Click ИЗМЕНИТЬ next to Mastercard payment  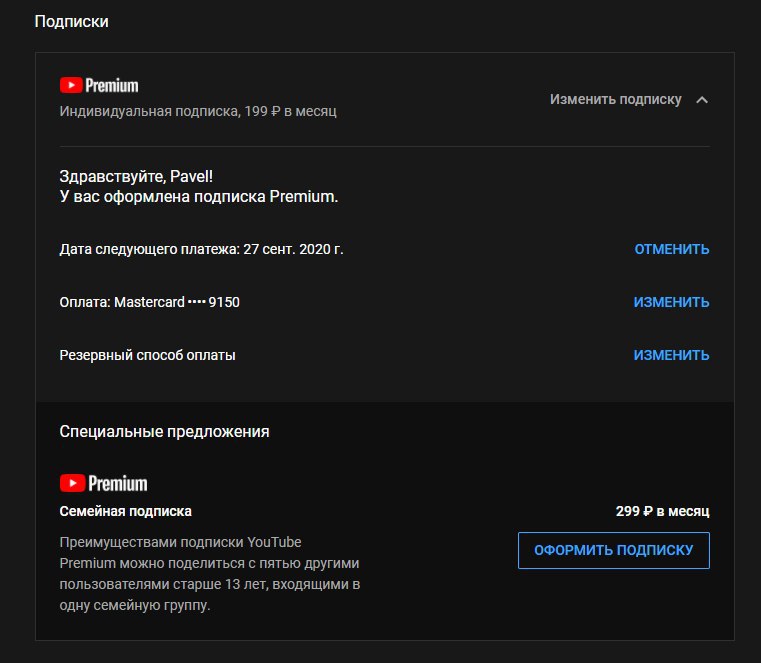[x=671, y=302]
